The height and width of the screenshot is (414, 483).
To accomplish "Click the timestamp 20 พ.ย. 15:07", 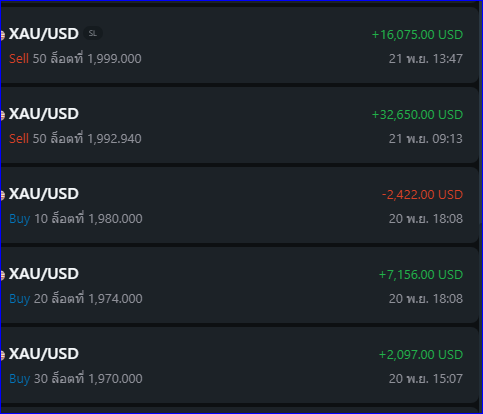I will click(426, 379).
